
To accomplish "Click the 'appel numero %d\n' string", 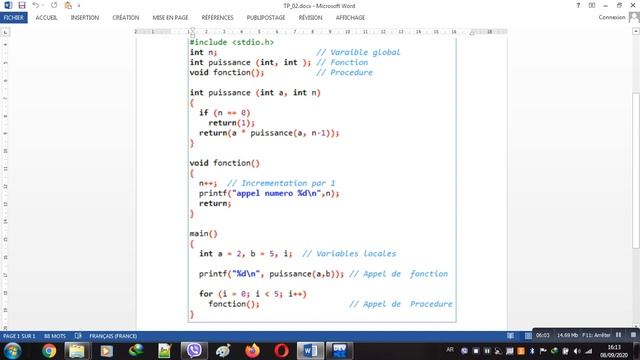I will (x=276, y=193).
